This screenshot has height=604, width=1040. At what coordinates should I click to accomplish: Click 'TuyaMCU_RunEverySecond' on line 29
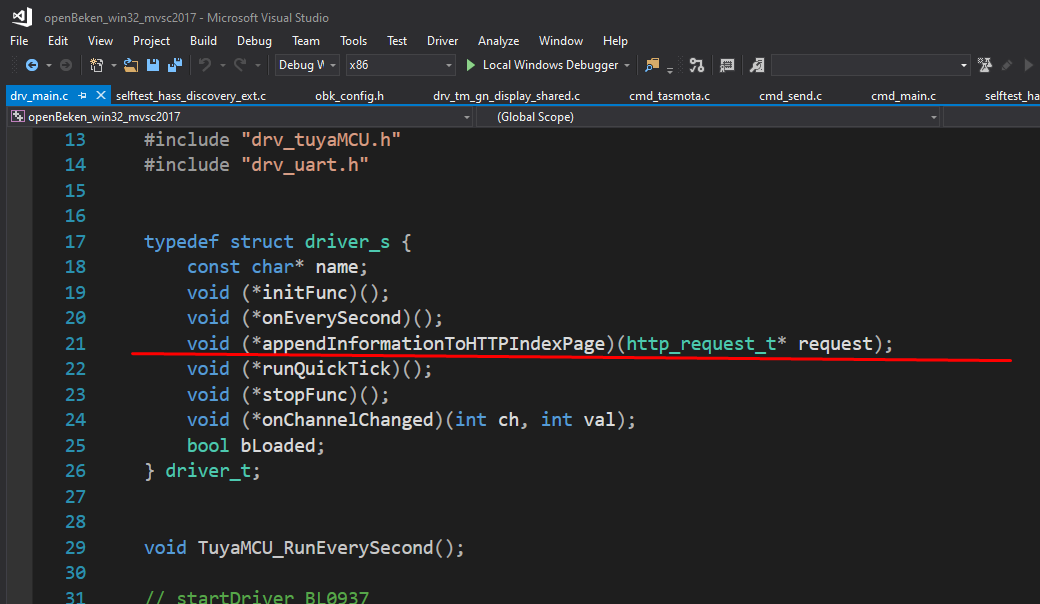[315, 548]
